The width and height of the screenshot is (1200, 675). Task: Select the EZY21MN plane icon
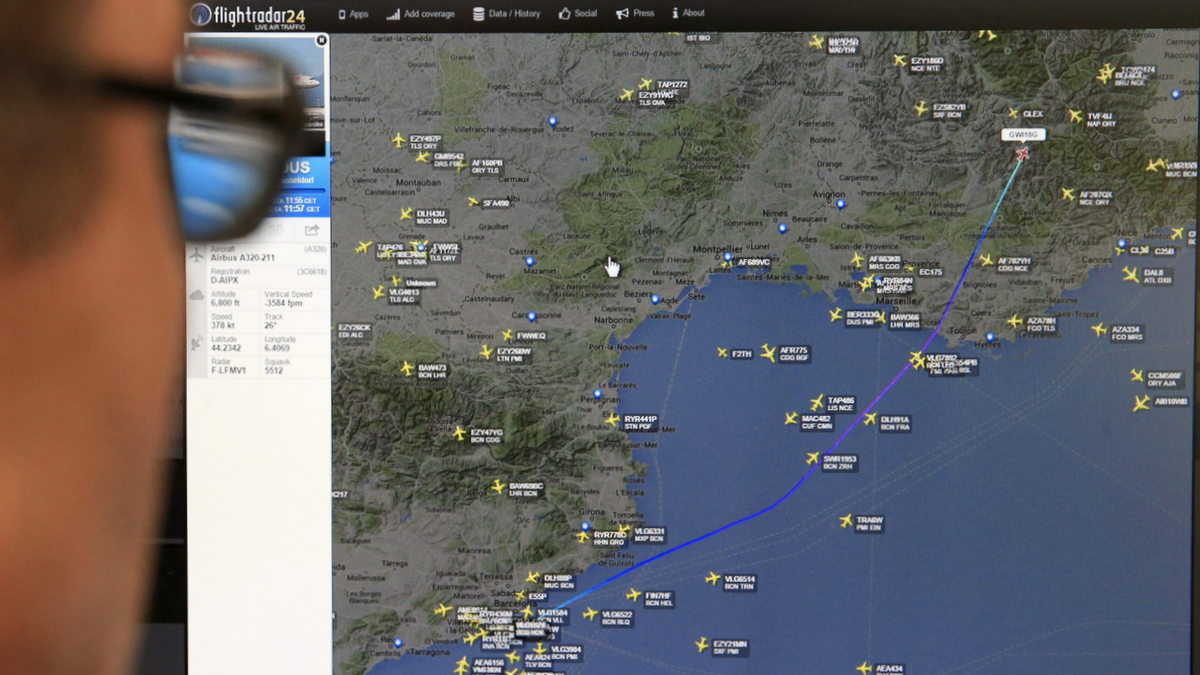click(701, 645)
